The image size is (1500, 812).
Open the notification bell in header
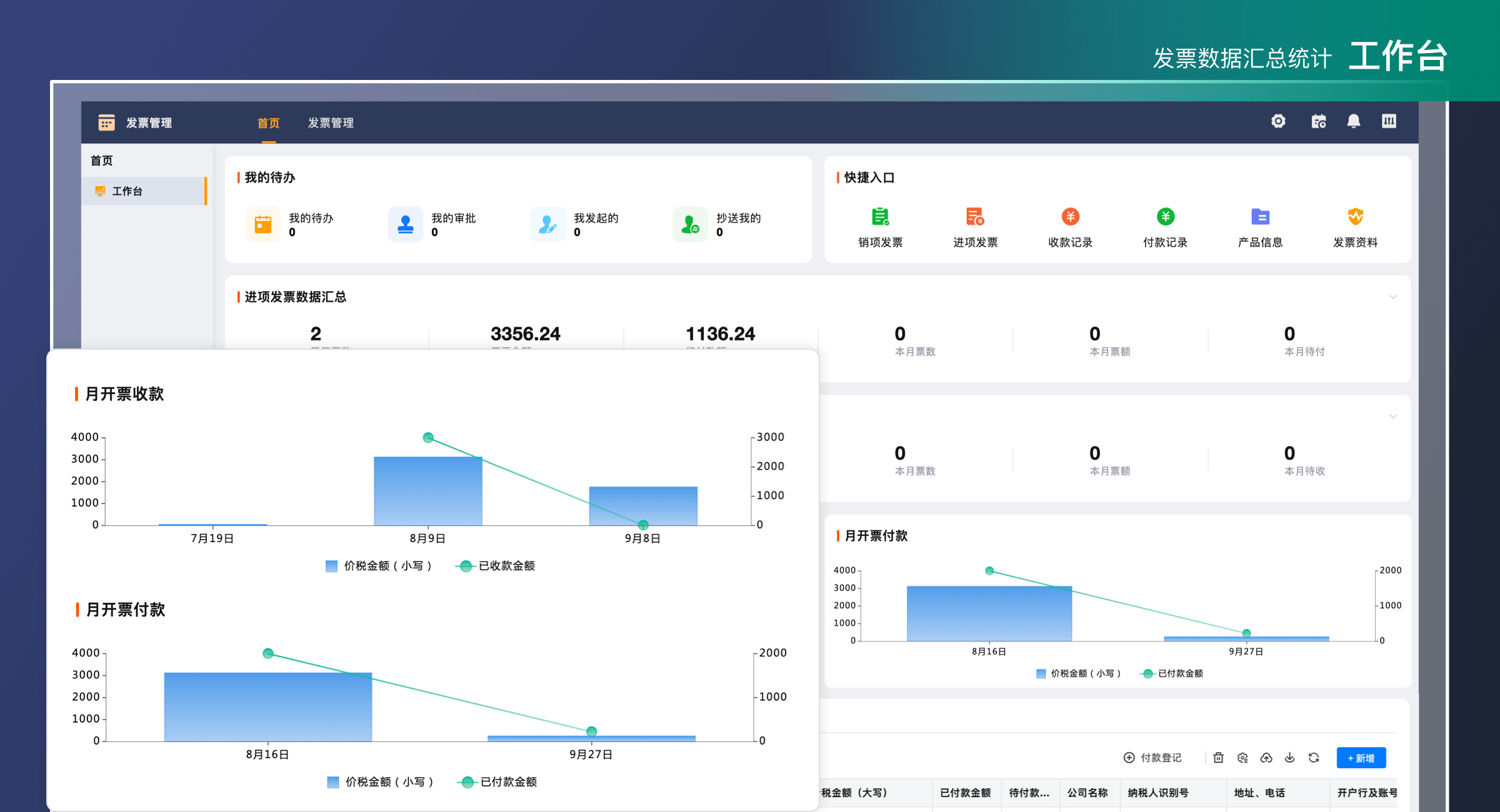(1353, 121)
